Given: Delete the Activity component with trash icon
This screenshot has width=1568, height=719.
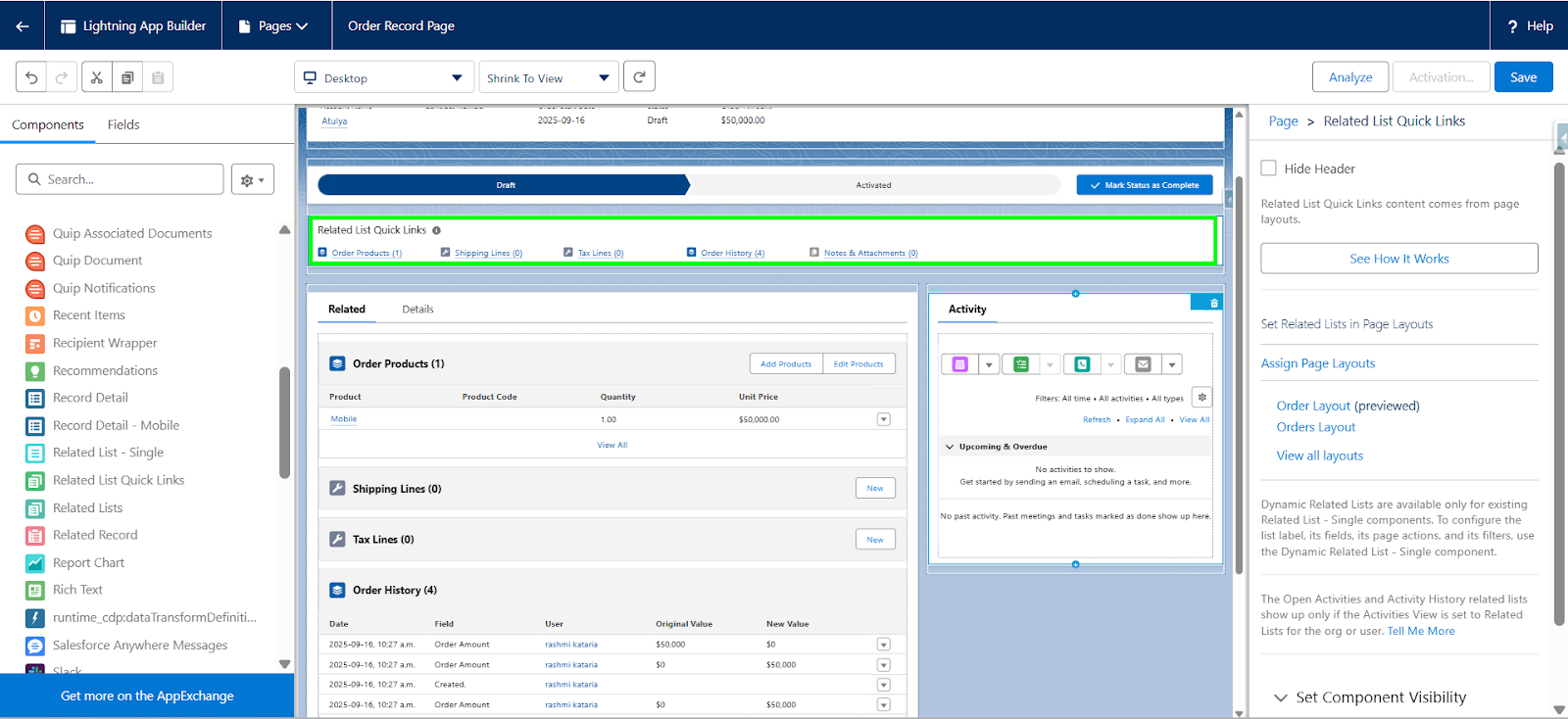Looking at the screenshot, I should click(x=1214, y=303).
